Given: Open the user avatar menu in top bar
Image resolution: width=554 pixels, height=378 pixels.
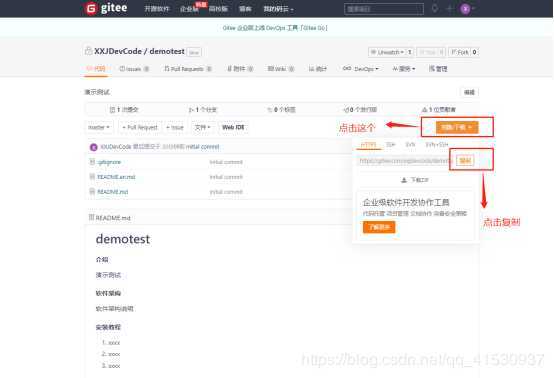Looking at the screenshot, I should pyautogui.click(x=466, y=9).
